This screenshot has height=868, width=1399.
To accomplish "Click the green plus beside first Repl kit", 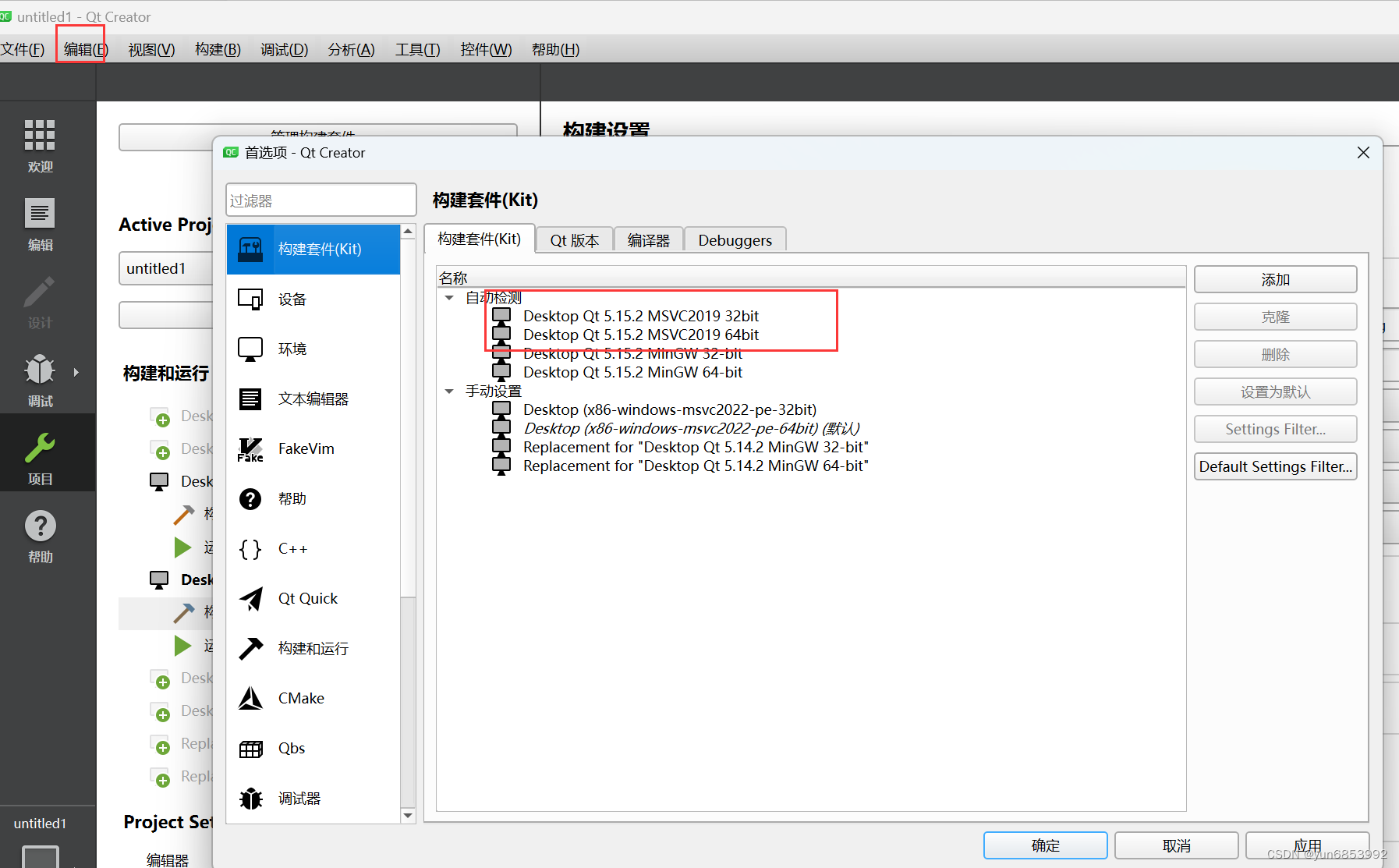I will [x=162, y=748].
